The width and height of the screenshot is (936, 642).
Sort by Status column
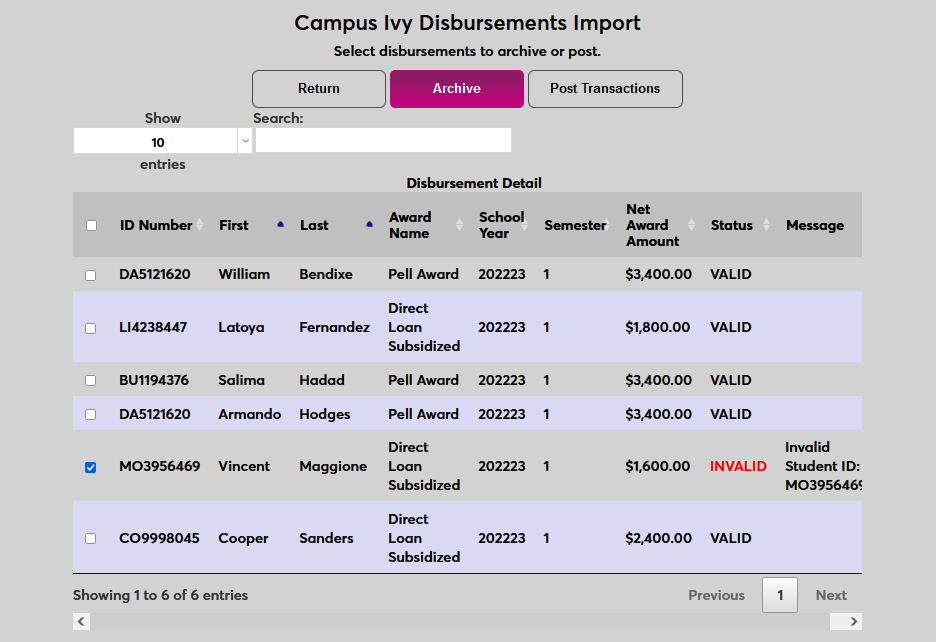point(732,225)
